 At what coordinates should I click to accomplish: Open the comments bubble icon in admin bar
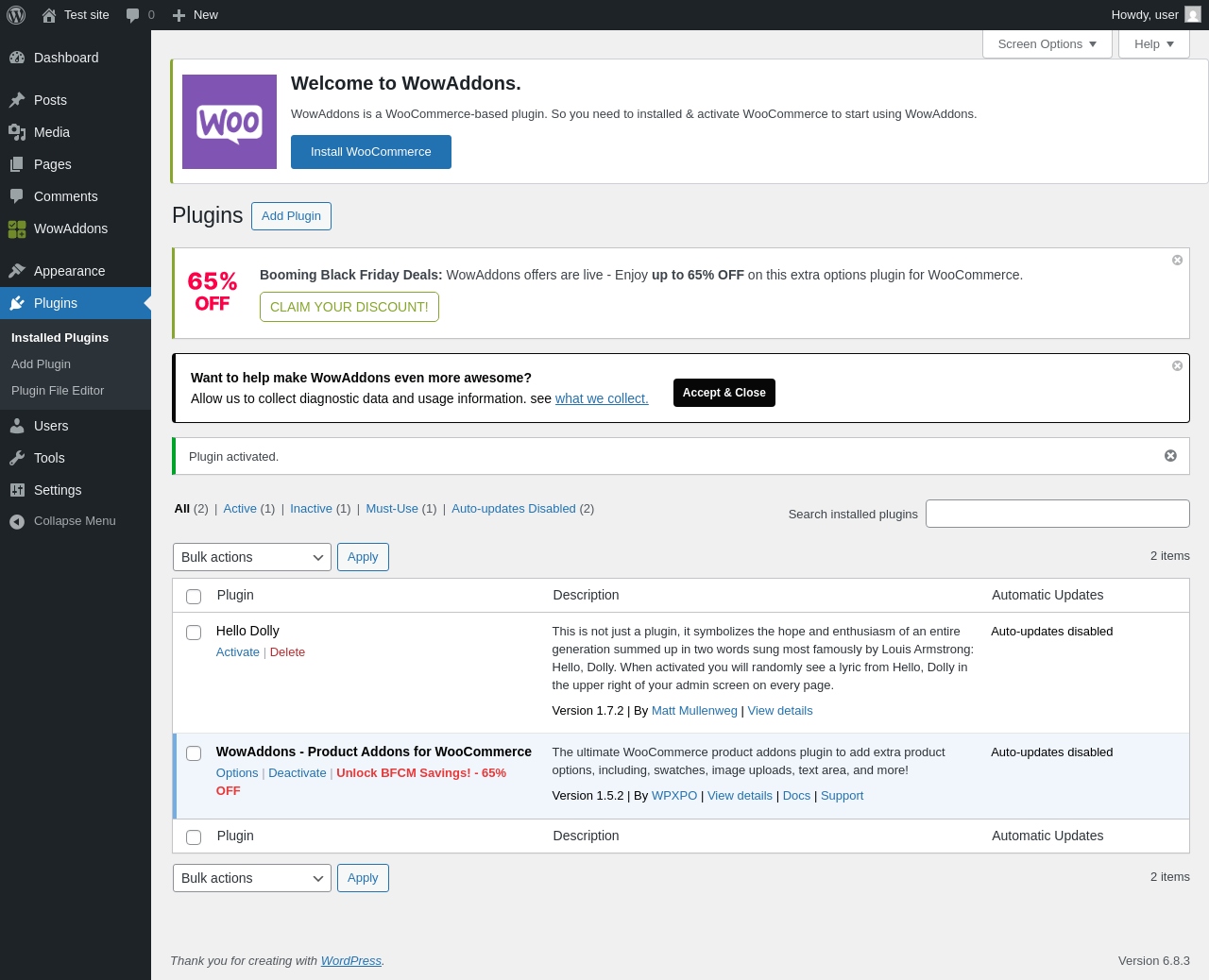click(133, 15)
